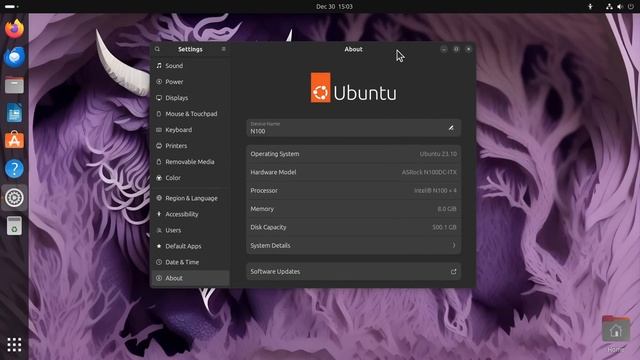Open Region & Language settings

tap(190, 198)
